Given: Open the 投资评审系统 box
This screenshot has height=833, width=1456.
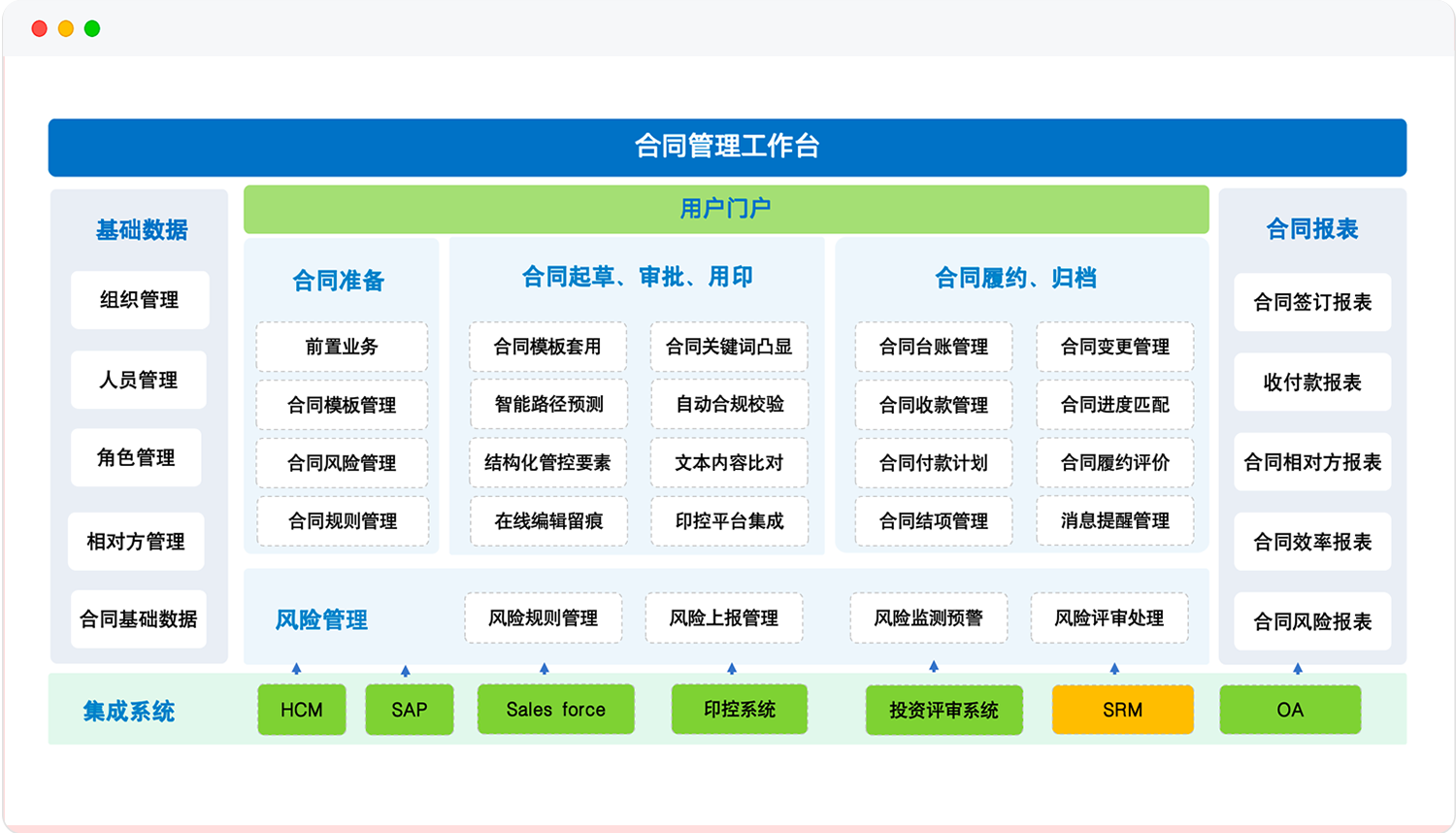Looking at the screenshot, I should click(x=944, y=711).
